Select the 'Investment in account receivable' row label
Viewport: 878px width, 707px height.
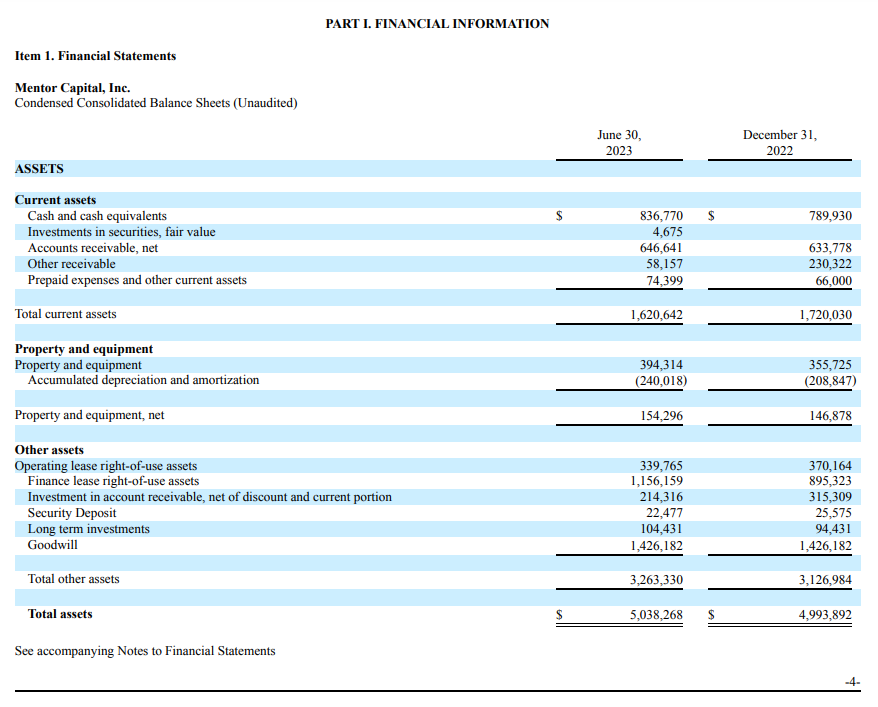pyautogui.click(x=209, y=497)
